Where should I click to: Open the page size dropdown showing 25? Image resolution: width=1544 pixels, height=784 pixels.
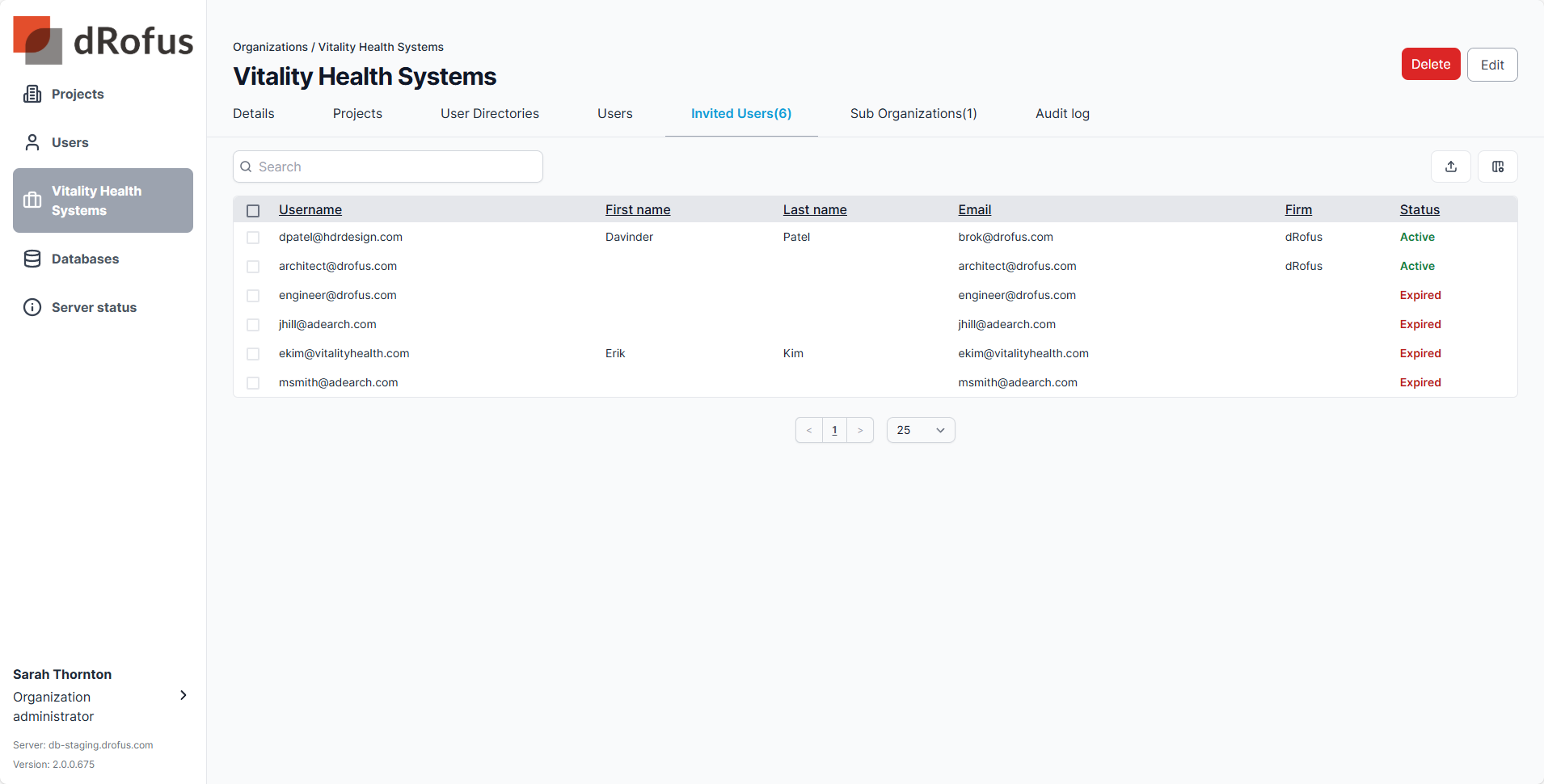click(920, 430)
